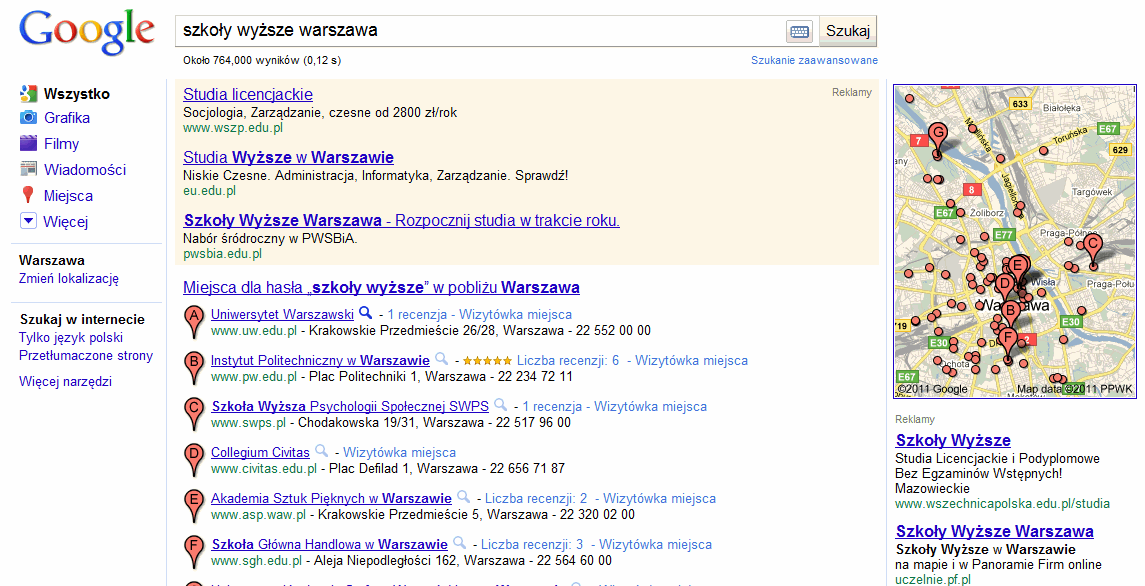1145x586 pixels.
Task: Preview Uniwersytet Warszawski with magnifier icon
Action: 366,314
